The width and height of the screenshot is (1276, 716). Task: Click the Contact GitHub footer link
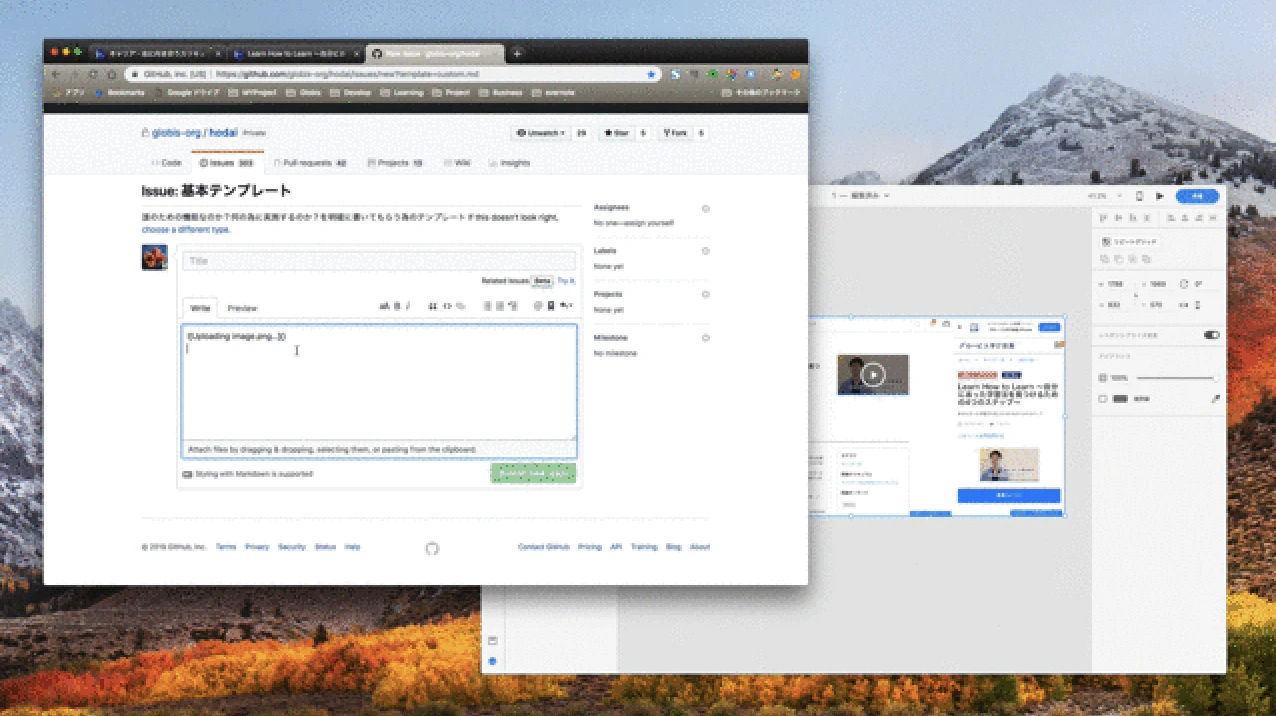point(543,547)
